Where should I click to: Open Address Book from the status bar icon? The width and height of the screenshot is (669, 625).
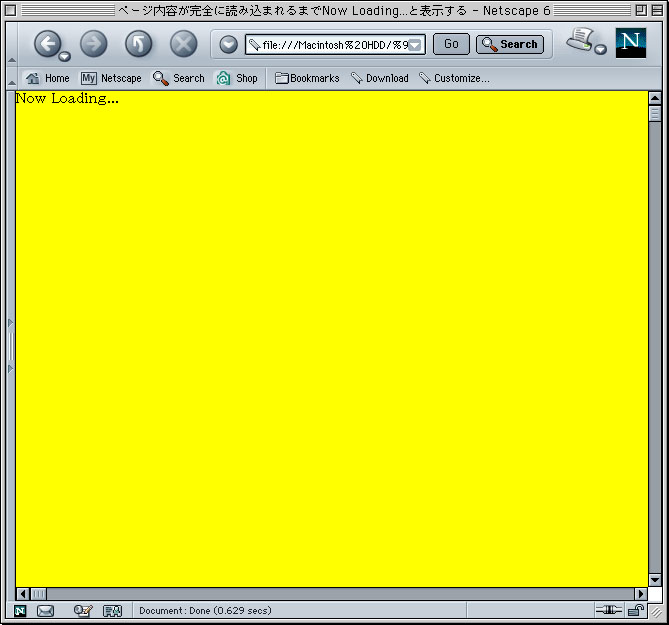coord(113,611)
